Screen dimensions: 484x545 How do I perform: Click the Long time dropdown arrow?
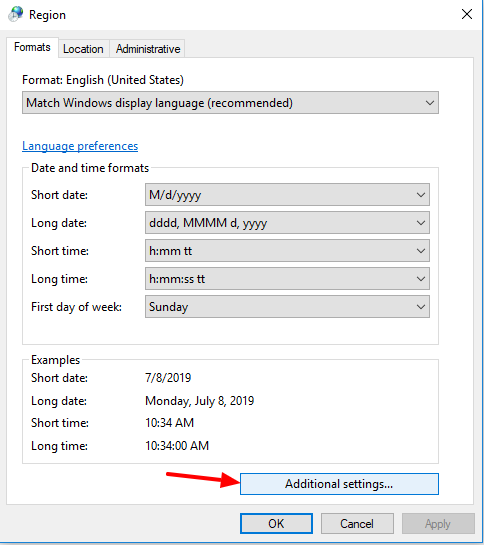pyautogui.click(x=421, y=279)
